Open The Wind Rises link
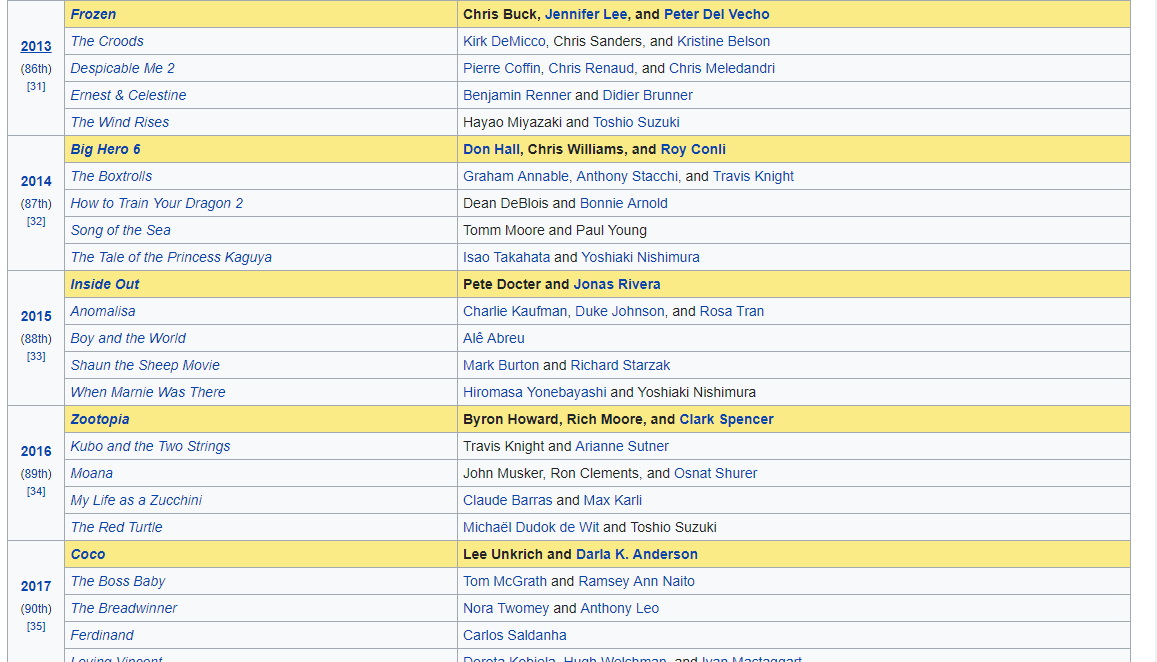This screenshot has height=662, width=1157. coord(120,122)
